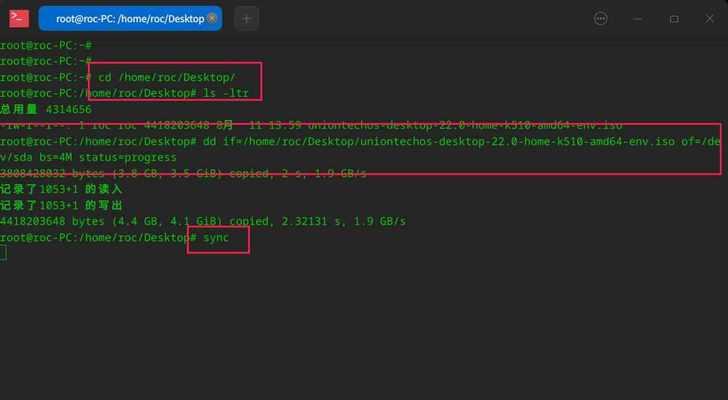Click the 'cd /home/roc/Desktop/' command text

point(167,77)
